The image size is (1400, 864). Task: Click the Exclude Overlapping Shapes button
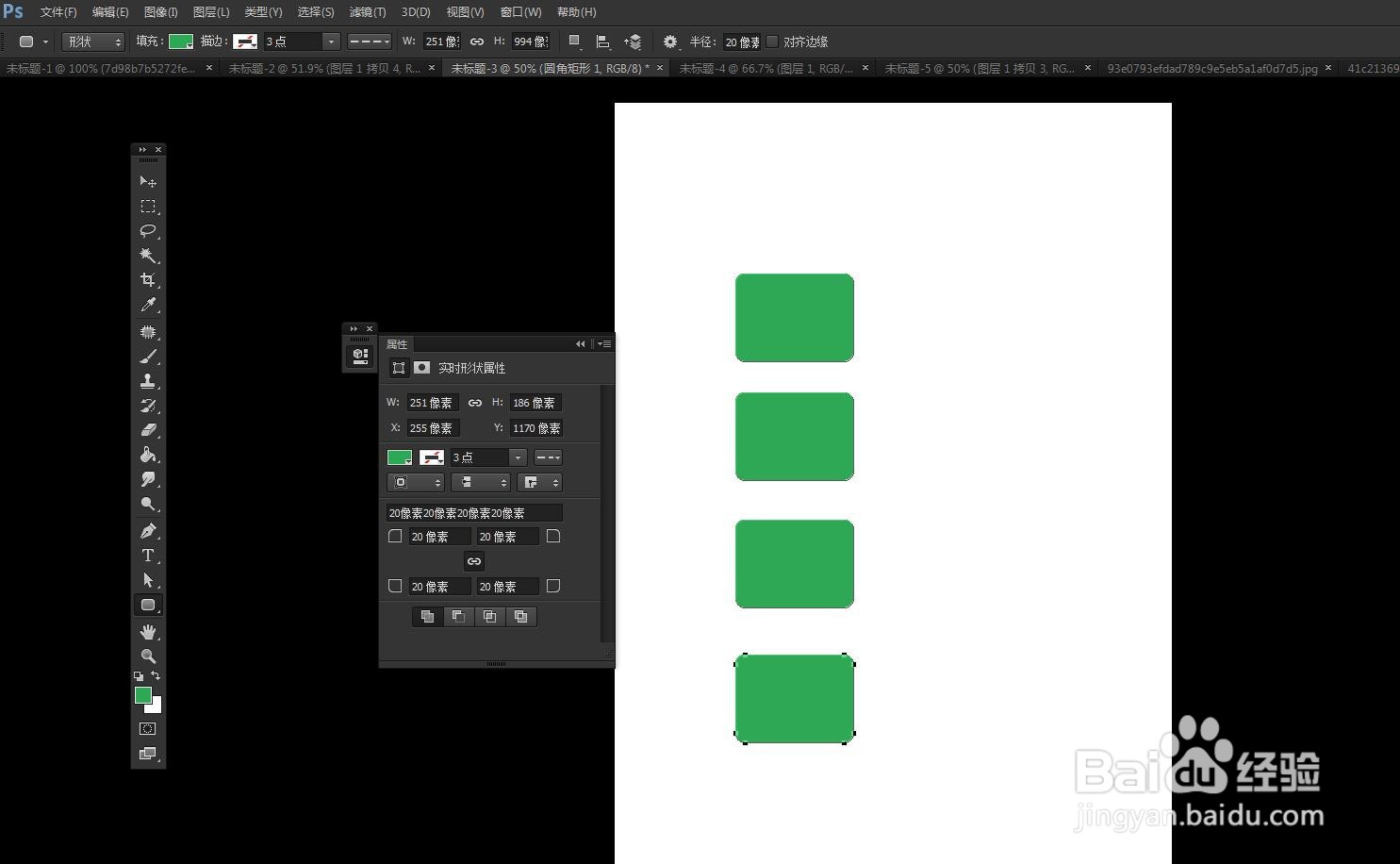pos(521,617)
